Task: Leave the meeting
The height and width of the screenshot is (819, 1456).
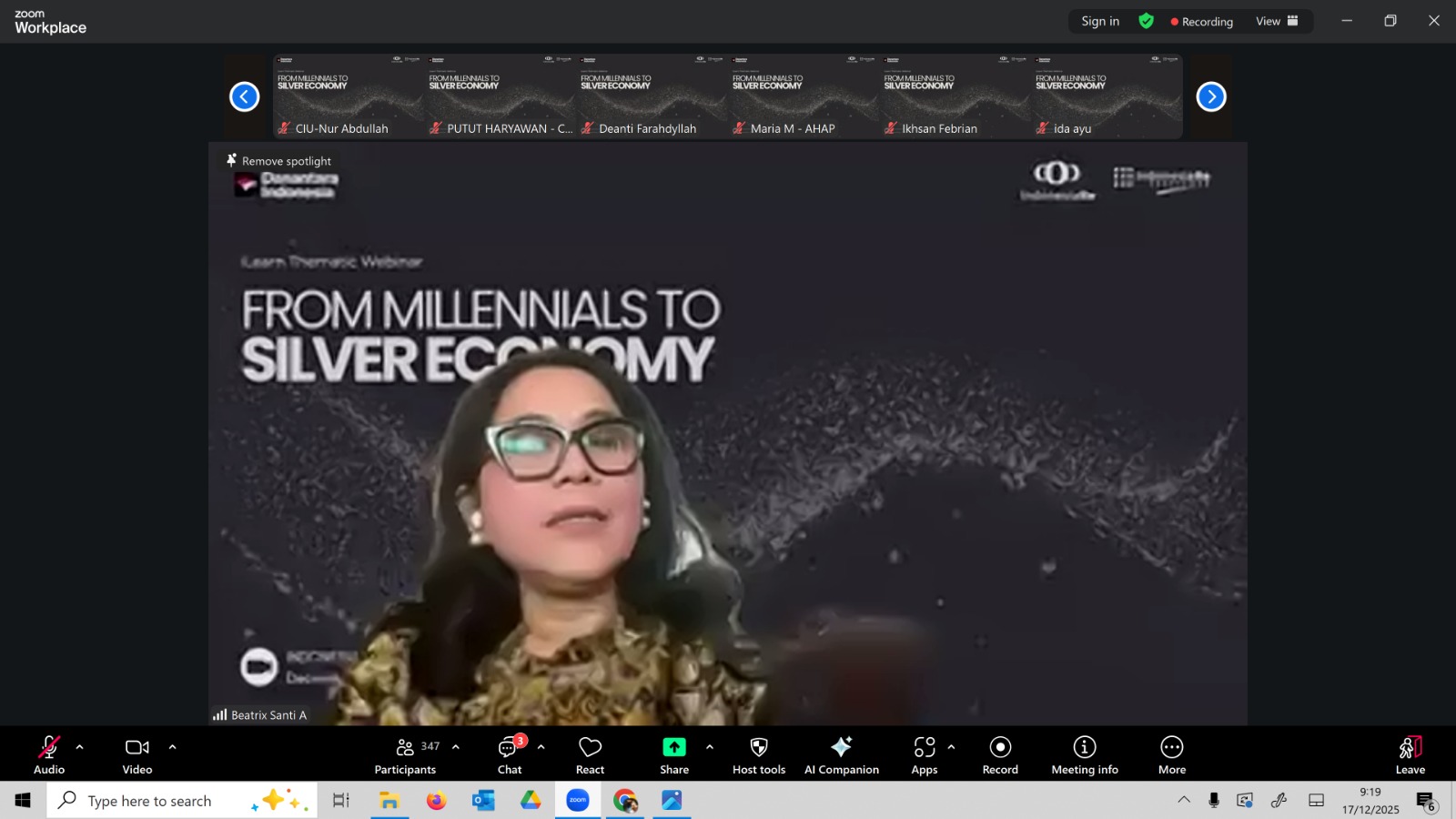Action: click(1410, 755)
